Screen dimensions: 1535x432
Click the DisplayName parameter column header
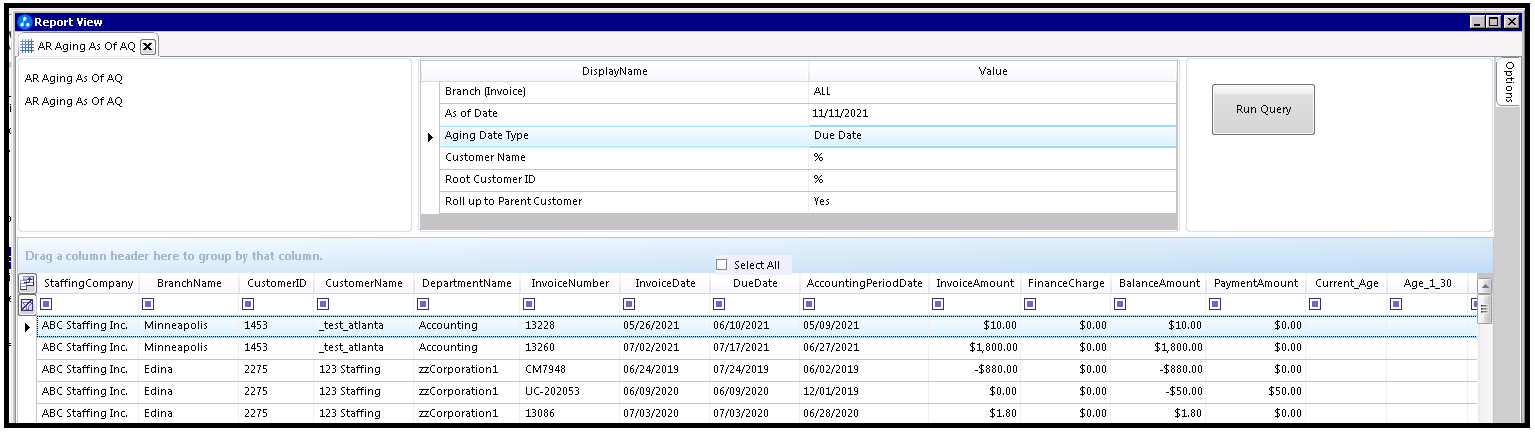614,71
